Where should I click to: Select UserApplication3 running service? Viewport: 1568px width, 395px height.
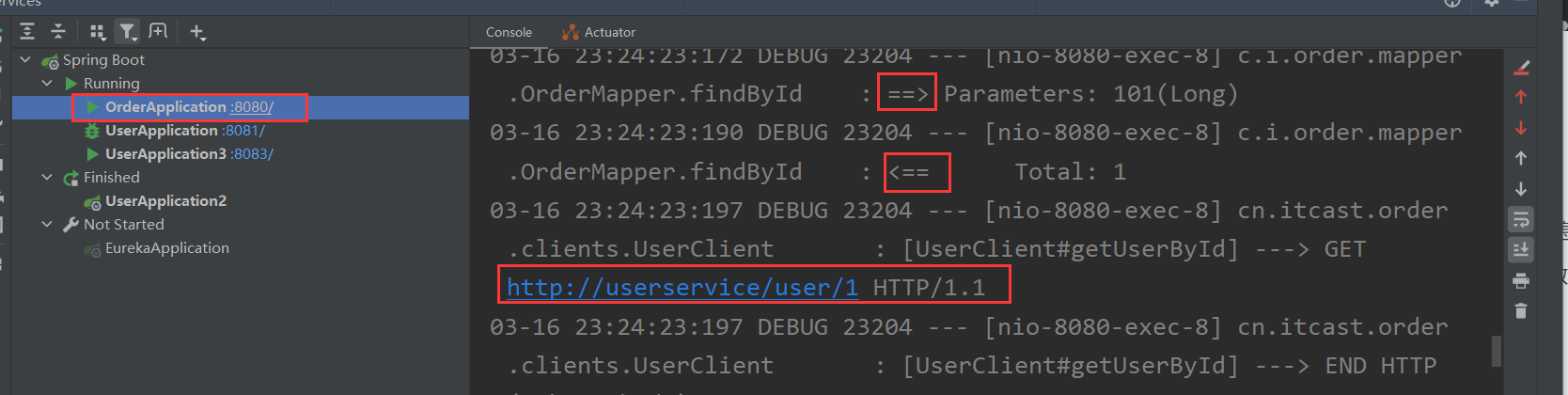[x=165, y=154]
